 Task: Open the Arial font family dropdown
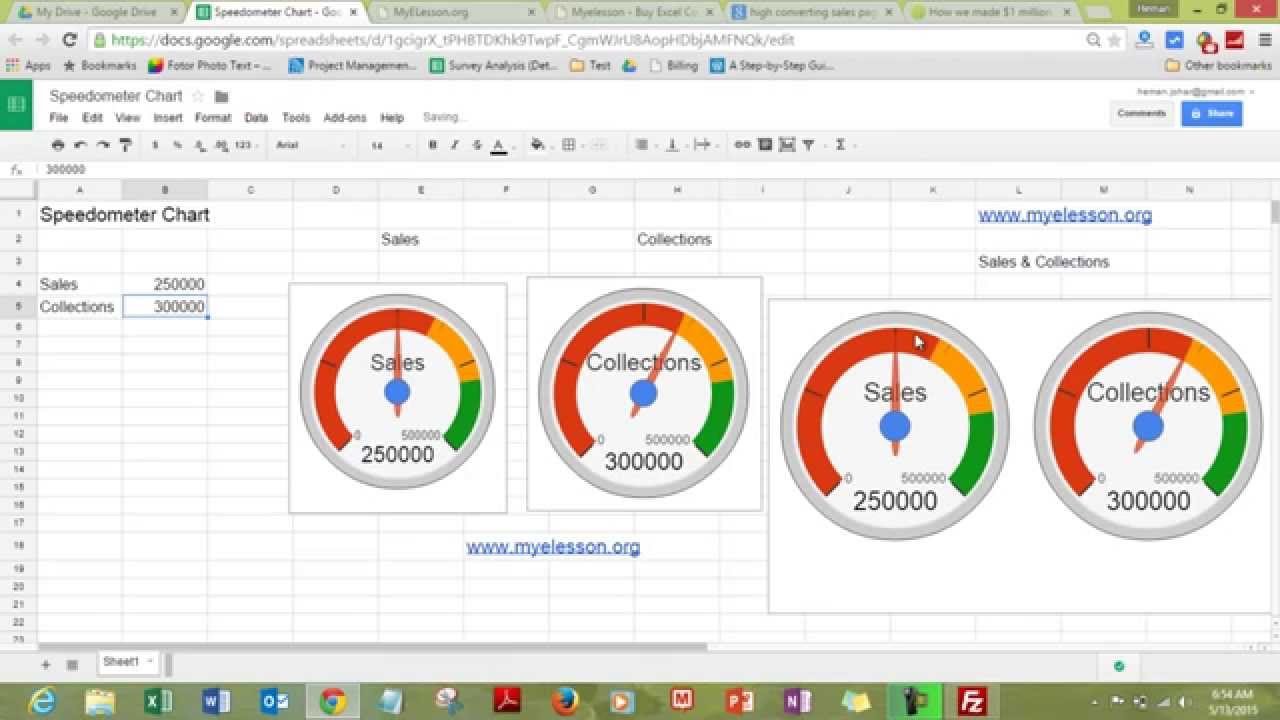[x=310, y=145]
